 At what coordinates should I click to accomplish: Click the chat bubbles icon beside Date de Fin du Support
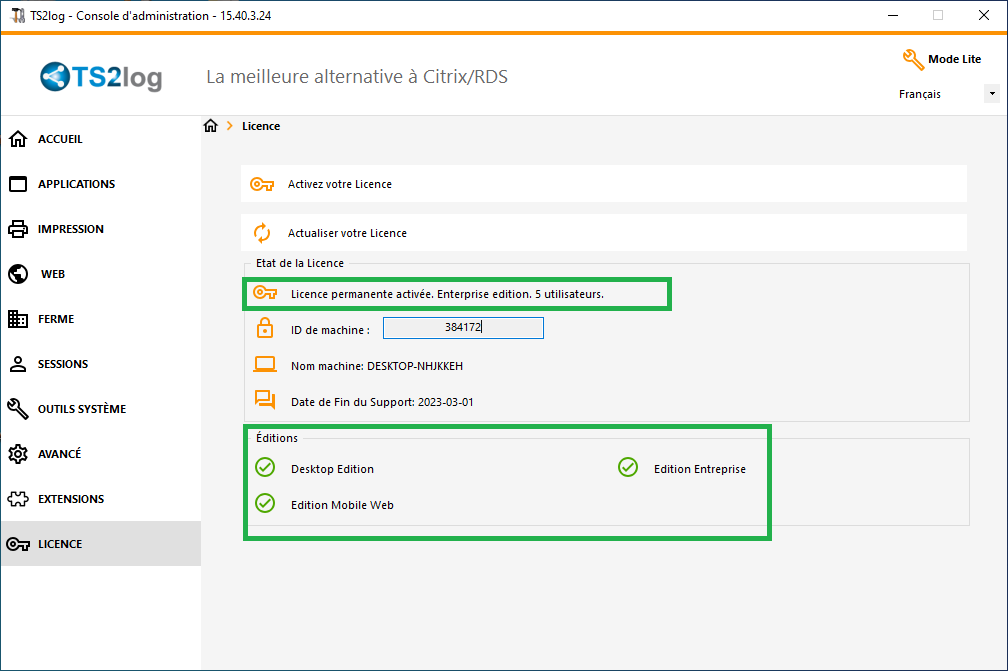[265, 400]
